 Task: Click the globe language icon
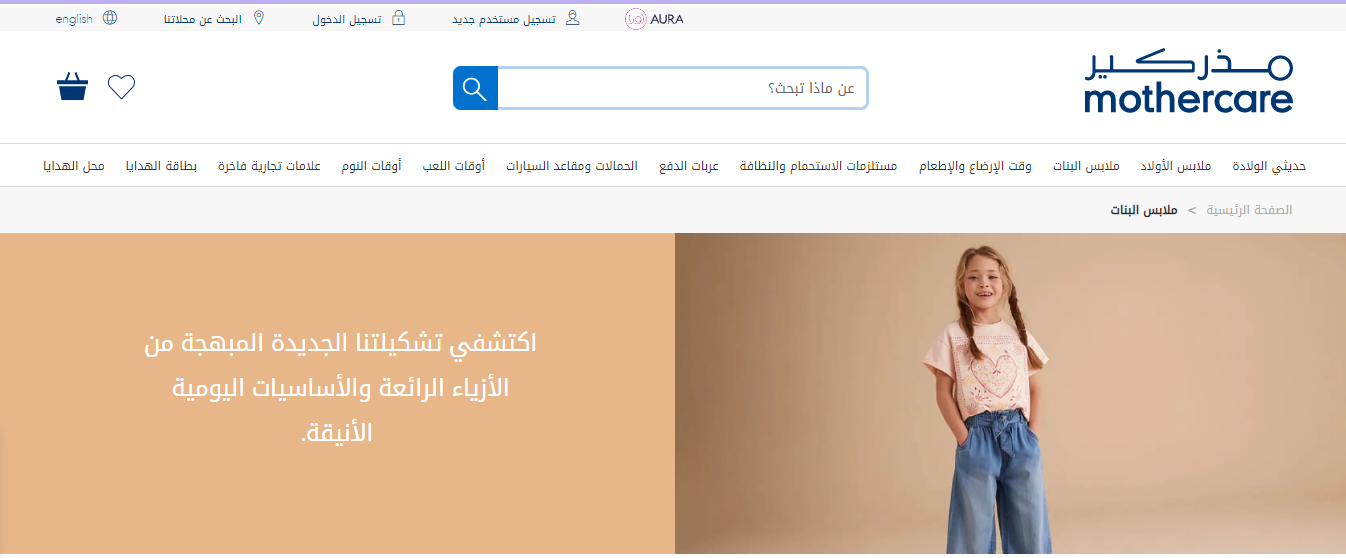(110, 18)
